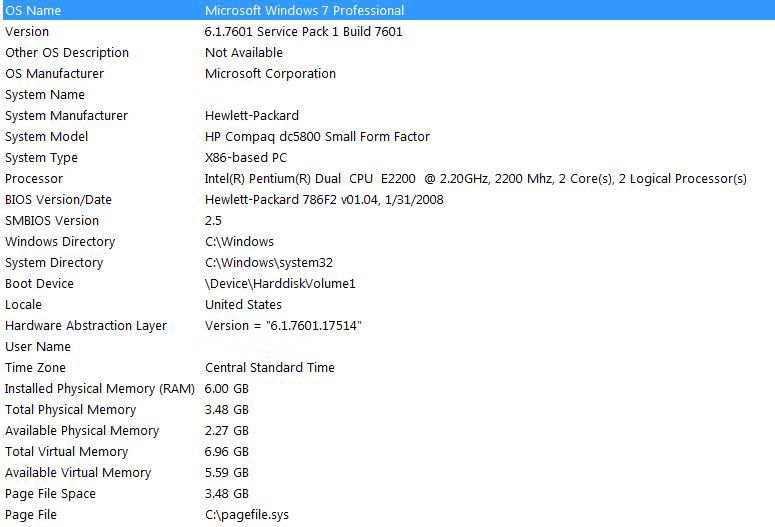This screenshot has width=775, height=527.
Task: Click the 'Hewlett-Packard 786F2 v01.04, 1/31/2008' value
Action: click(x=324, y=200)
